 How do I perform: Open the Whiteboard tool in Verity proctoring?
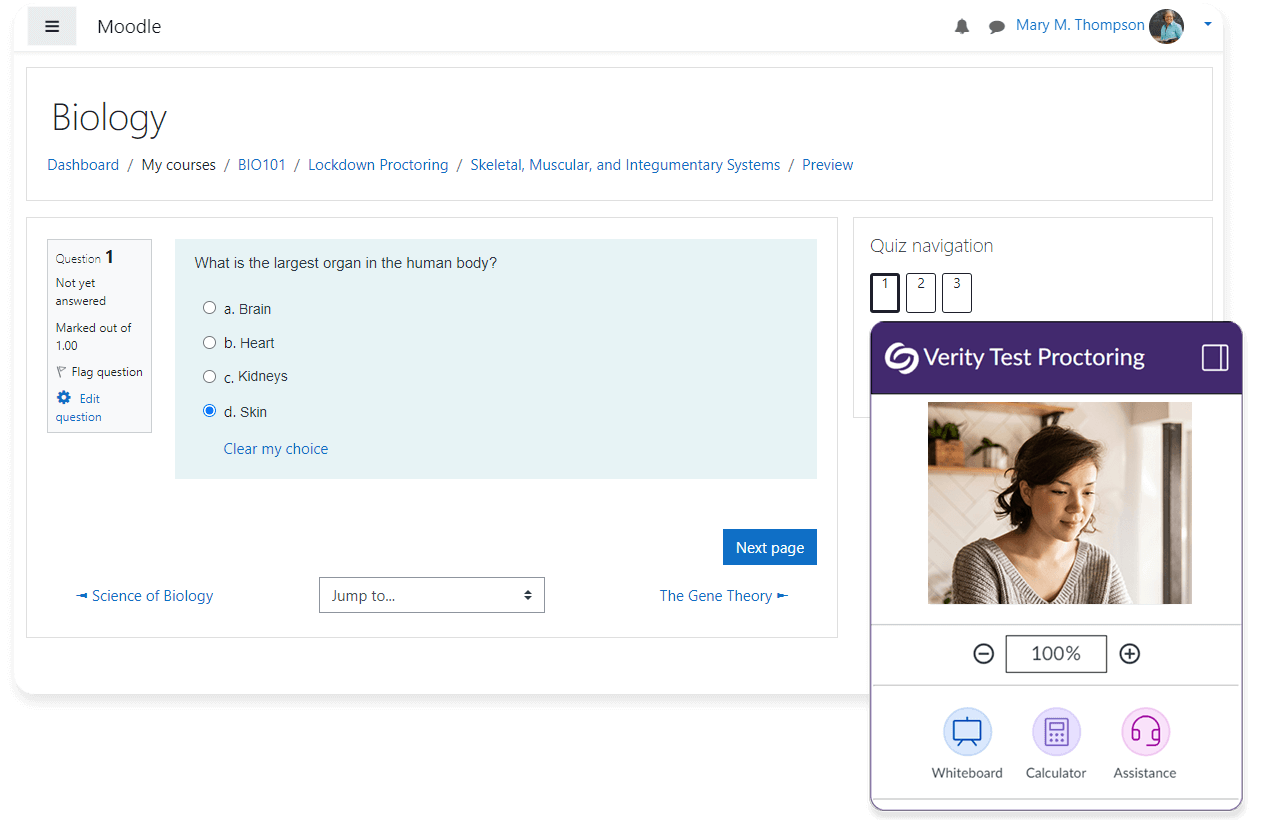(x=966, y=733)
